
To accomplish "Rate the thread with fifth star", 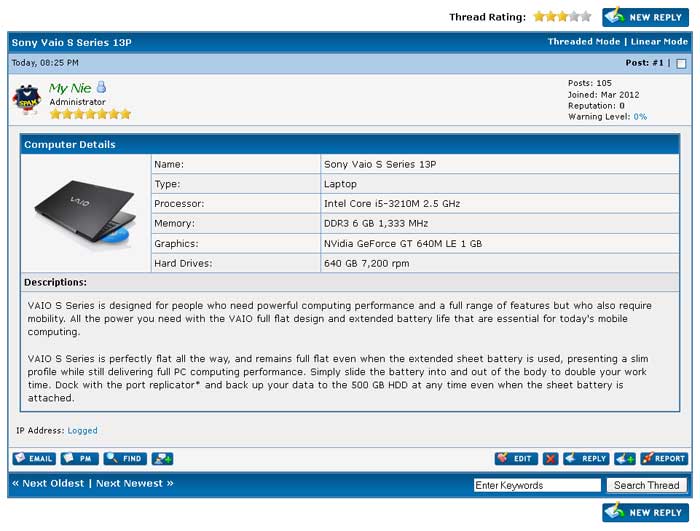I will click(x=587, y=16).
